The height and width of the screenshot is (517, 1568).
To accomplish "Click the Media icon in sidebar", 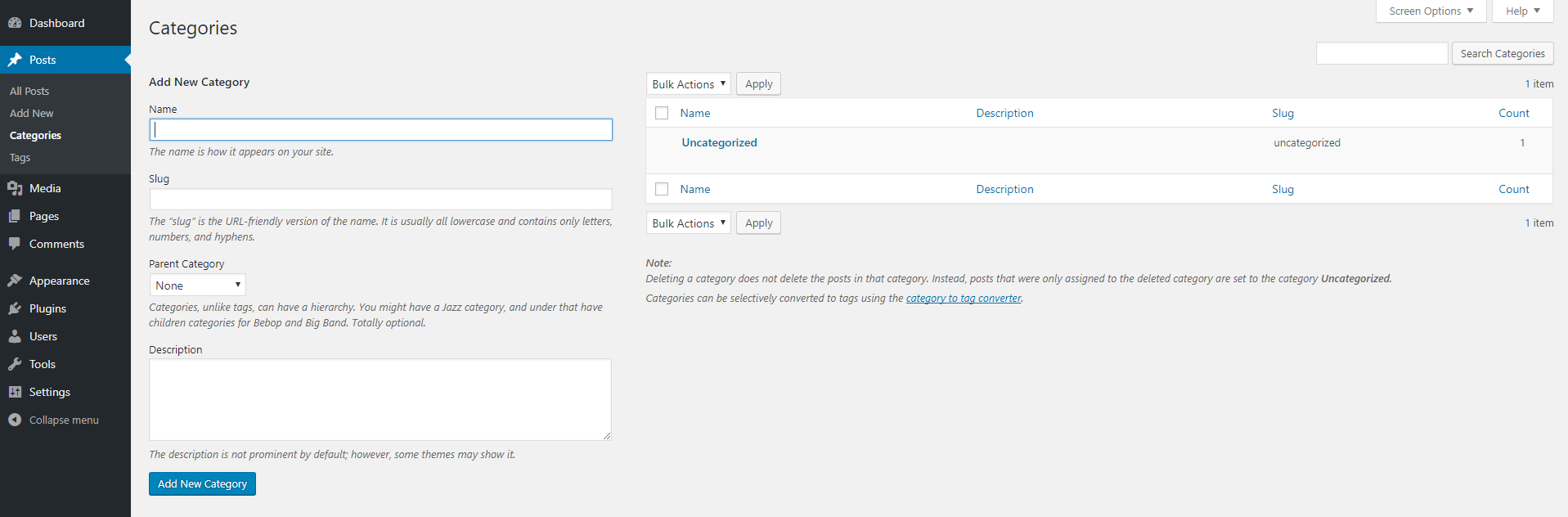I will pos(15,188).
